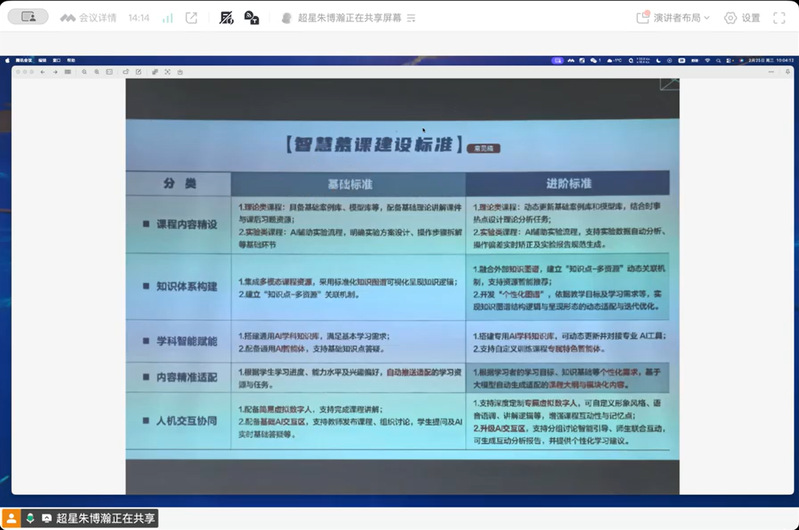Open 设置 with the gear icon
The image size is (799, 530).
coord(742,18)
